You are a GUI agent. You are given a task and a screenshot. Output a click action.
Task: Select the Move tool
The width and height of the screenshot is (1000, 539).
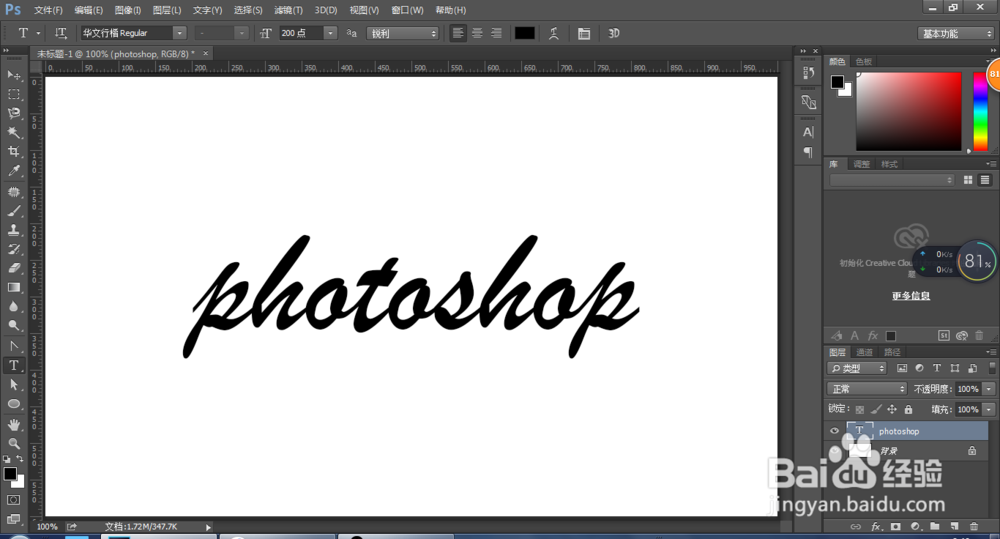click(13, 75)
